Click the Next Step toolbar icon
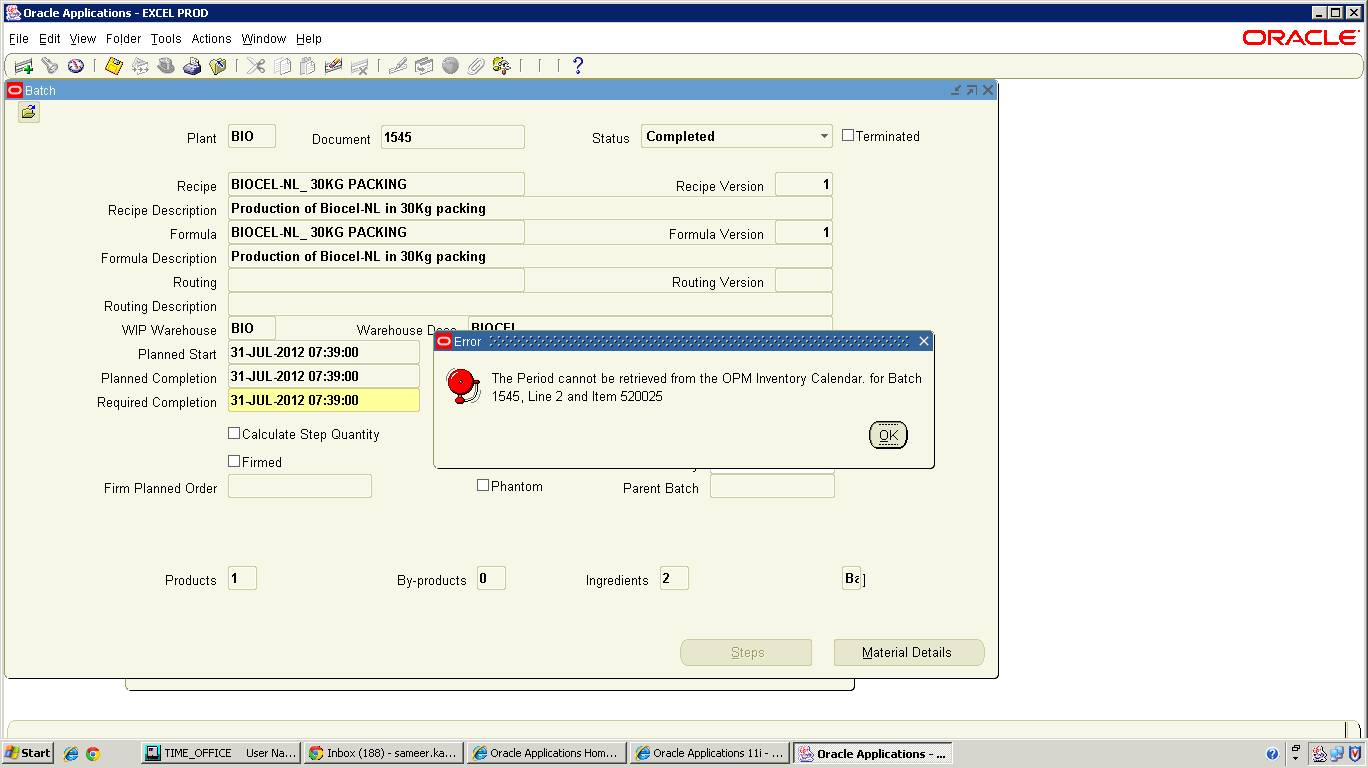Viewport: 1368px width, 768px height. (x=140, y=66)
